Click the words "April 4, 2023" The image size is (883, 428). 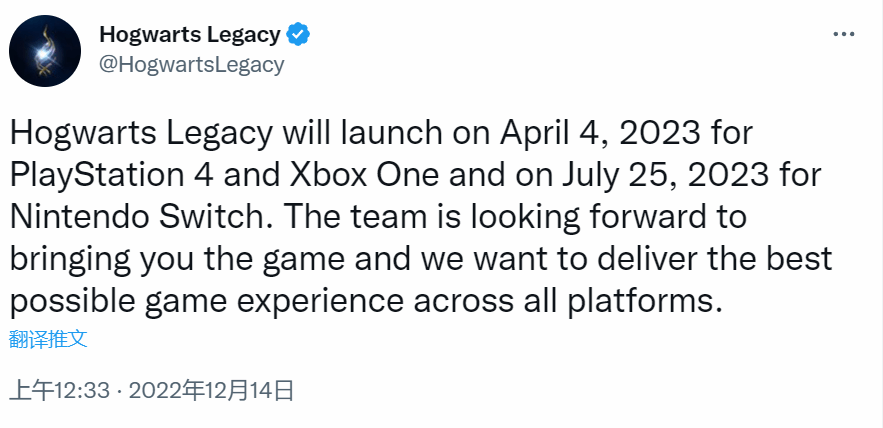click(x=601, y=134)
